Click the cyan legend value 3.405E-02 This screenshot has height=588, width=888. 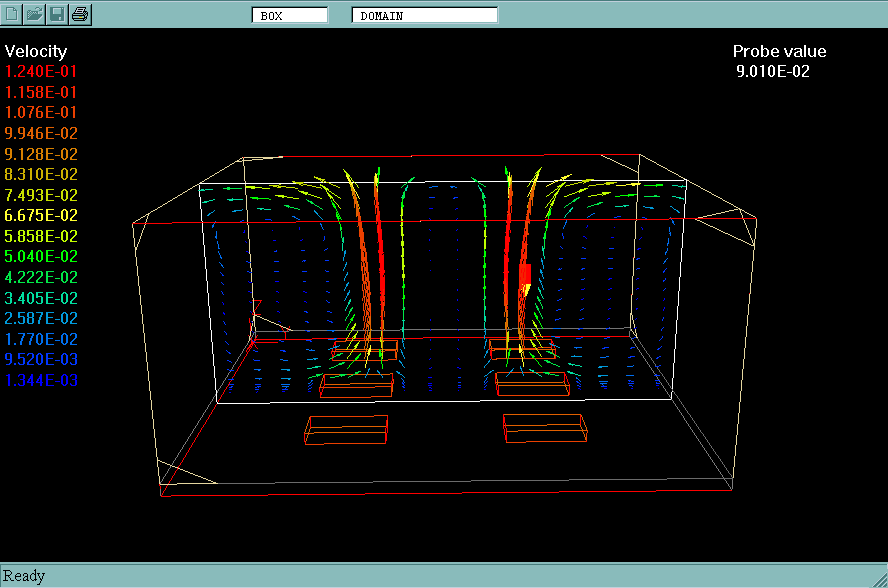[x=41, y=298]
